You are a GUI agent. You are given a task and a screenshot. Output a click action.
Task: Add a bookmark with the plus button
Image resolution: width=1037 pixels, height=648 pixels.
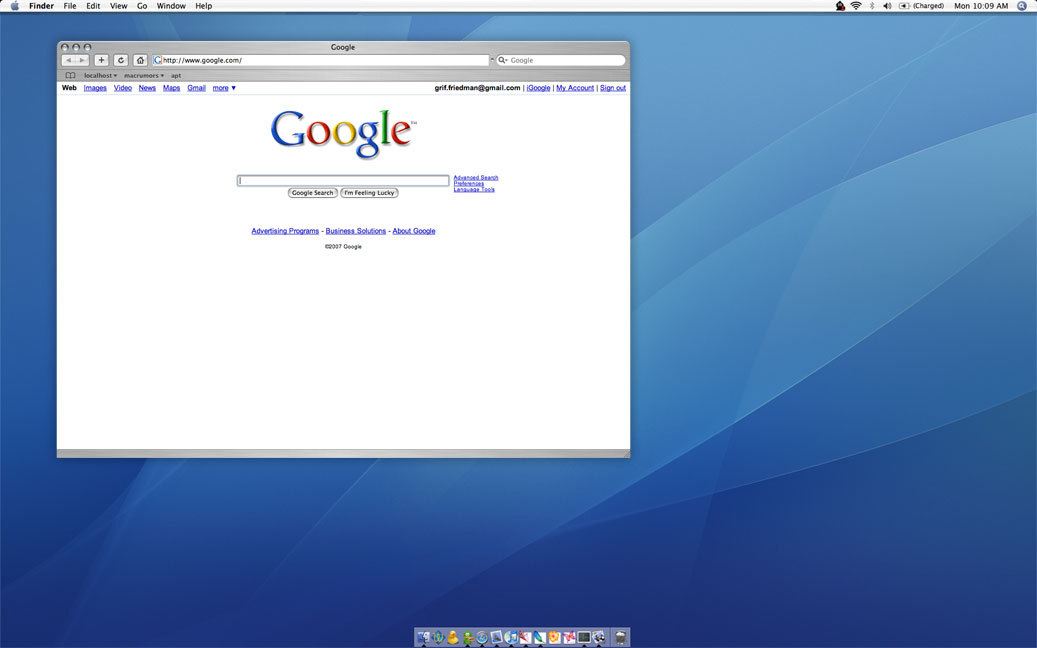point(101,60)
